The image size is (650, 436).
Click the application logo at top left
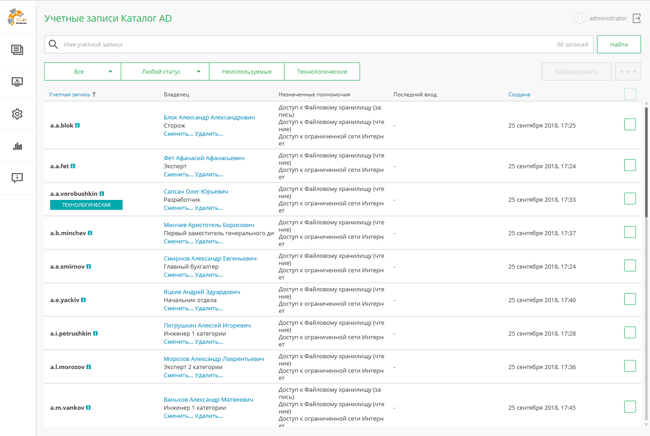pos(17,18)
